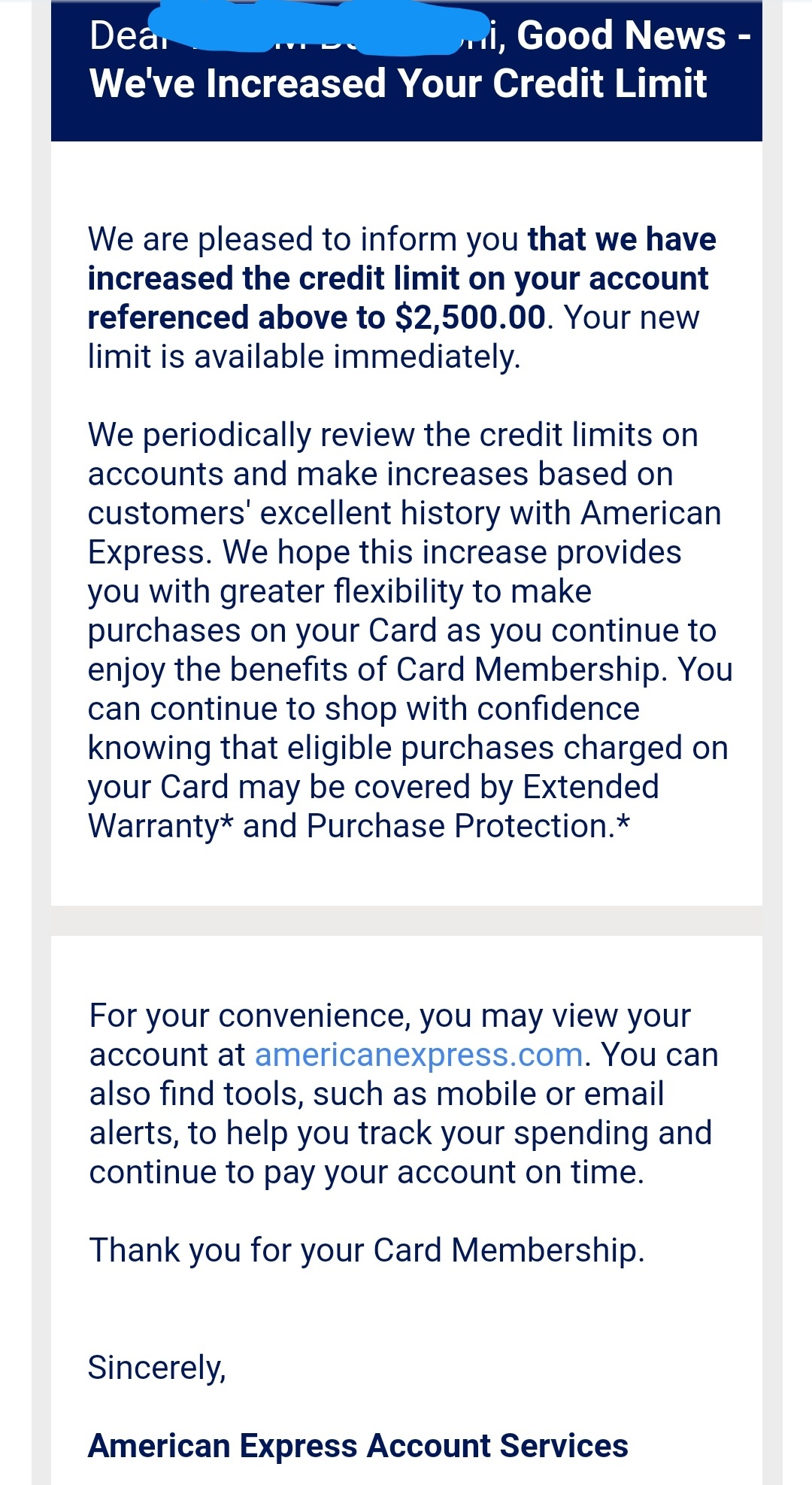
Task: Click "continue to pay your account on time."
Action: click(x=367, y=1172)
